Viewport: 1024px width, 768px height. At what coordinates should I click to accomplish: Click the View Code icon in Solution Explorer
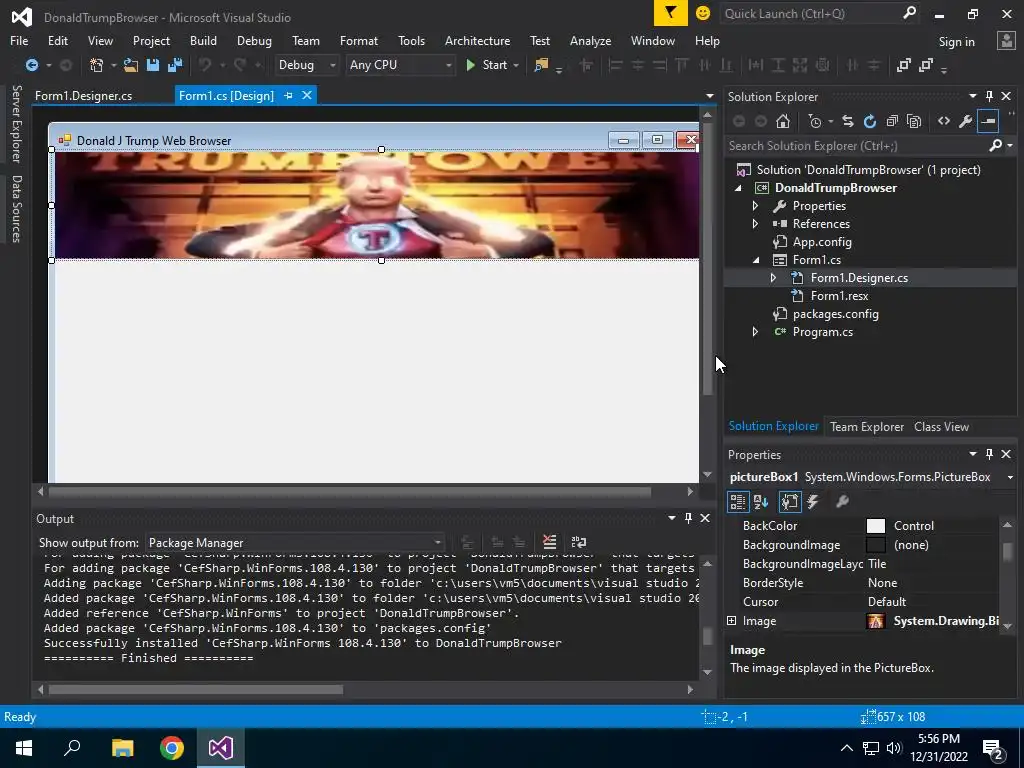(944, 121)
